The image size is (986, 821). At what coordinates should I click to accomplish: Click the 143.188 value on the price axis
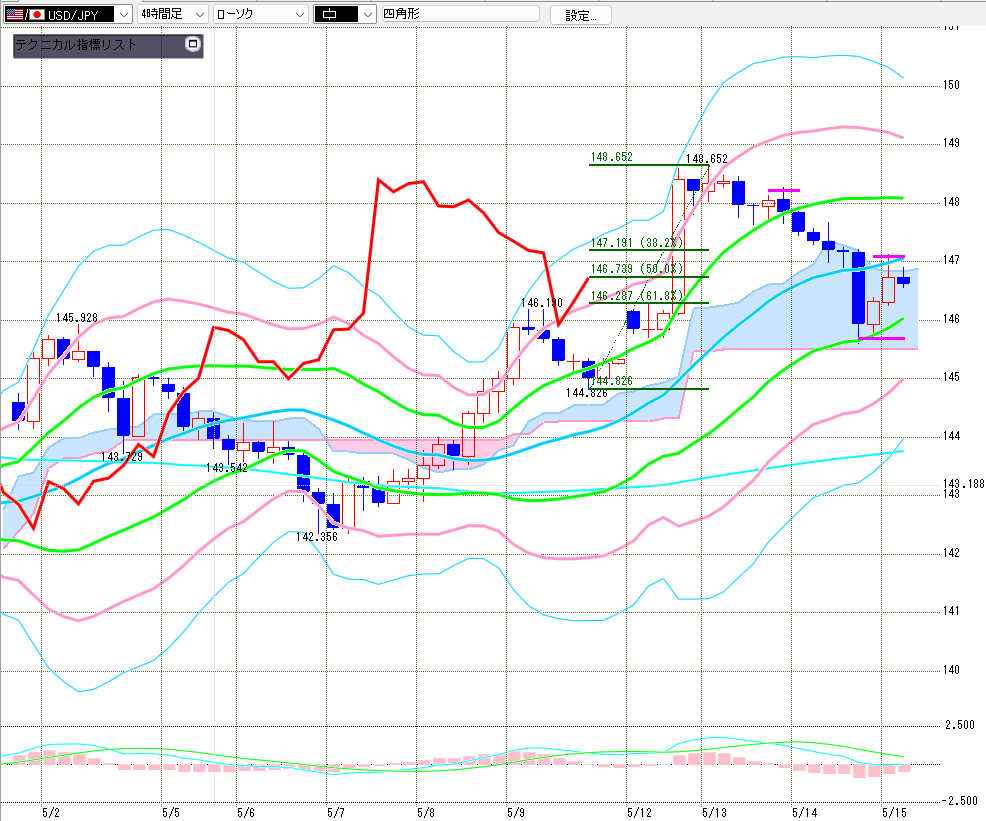(x=963, y=483)
